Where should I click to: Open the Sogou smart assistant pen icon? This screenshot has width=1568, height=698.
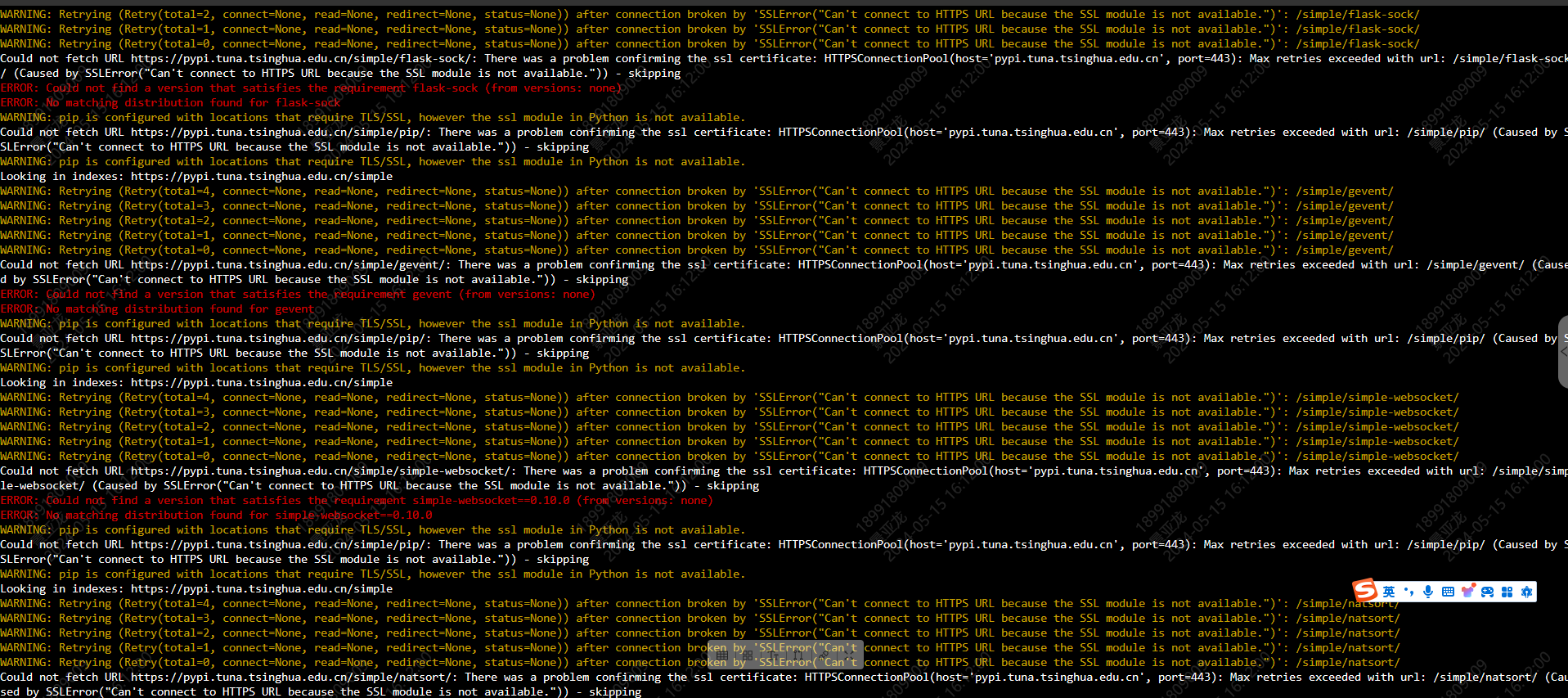pyautogui.click(x=1526, y=592)
